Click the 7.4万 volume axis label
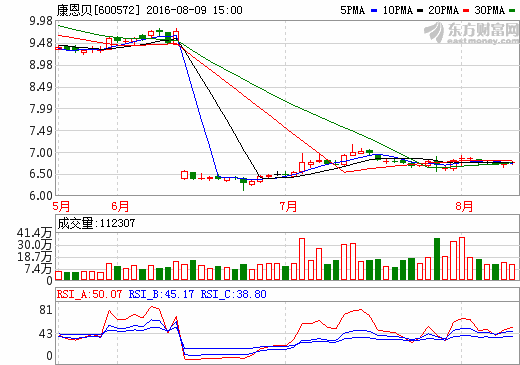 coord(38,268)
